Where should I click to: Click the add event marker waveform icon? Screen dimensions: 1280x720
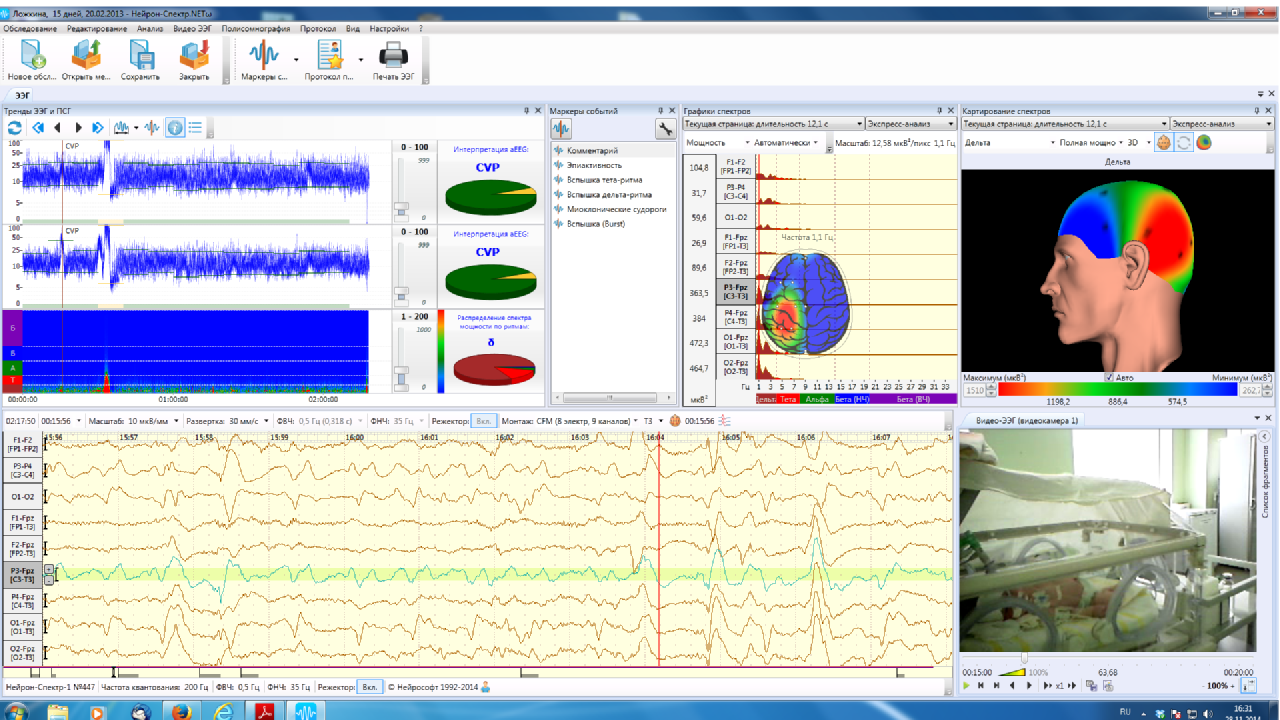coord(561,128)
